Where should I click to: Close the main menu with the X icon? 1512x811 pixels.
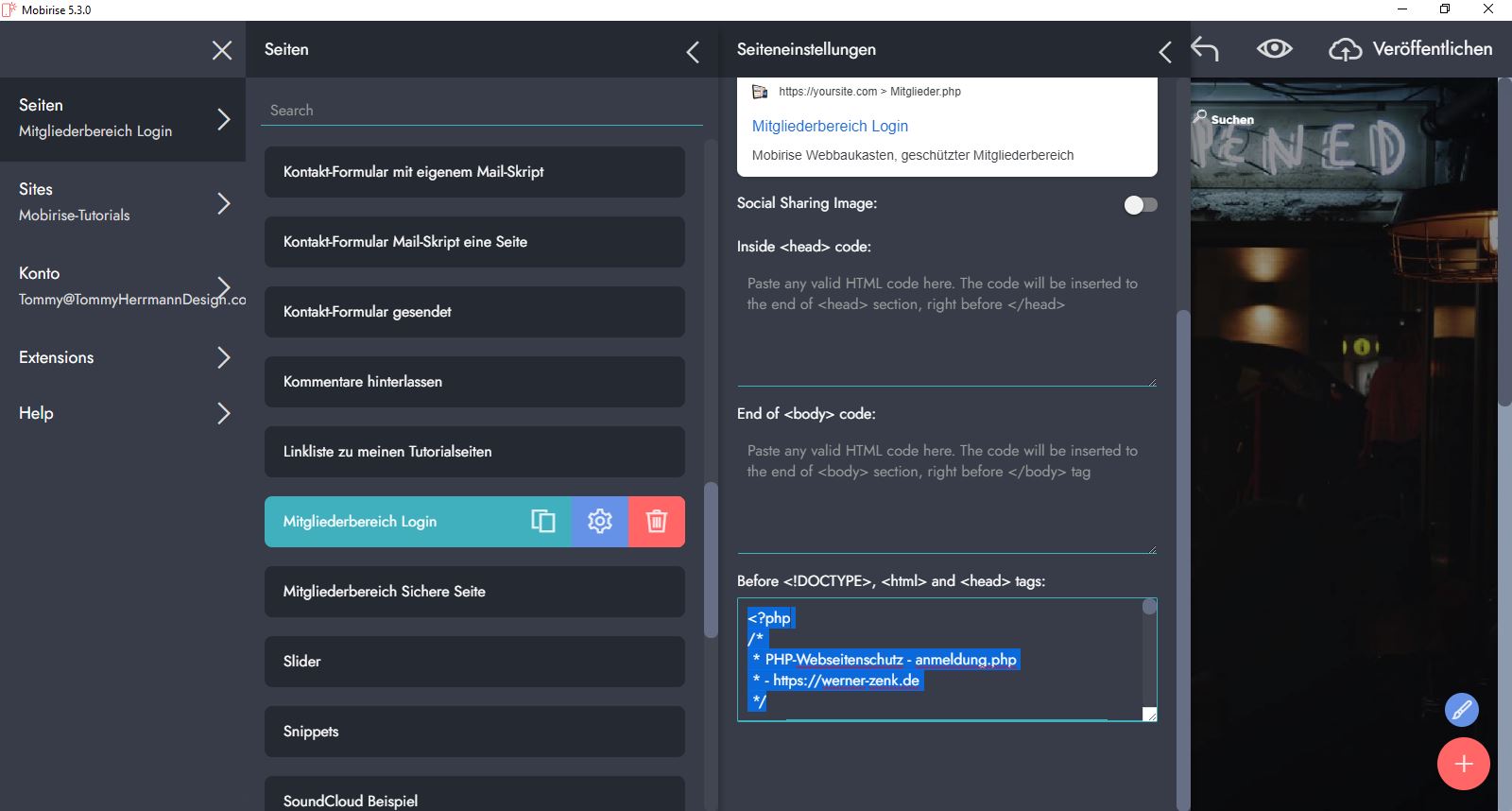coord(221,50)
